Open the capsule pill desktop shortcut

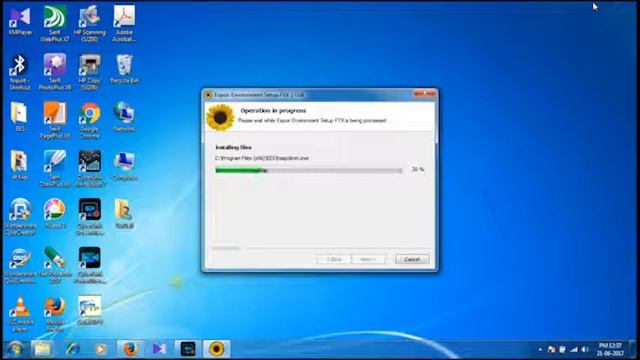click(55, 264)
